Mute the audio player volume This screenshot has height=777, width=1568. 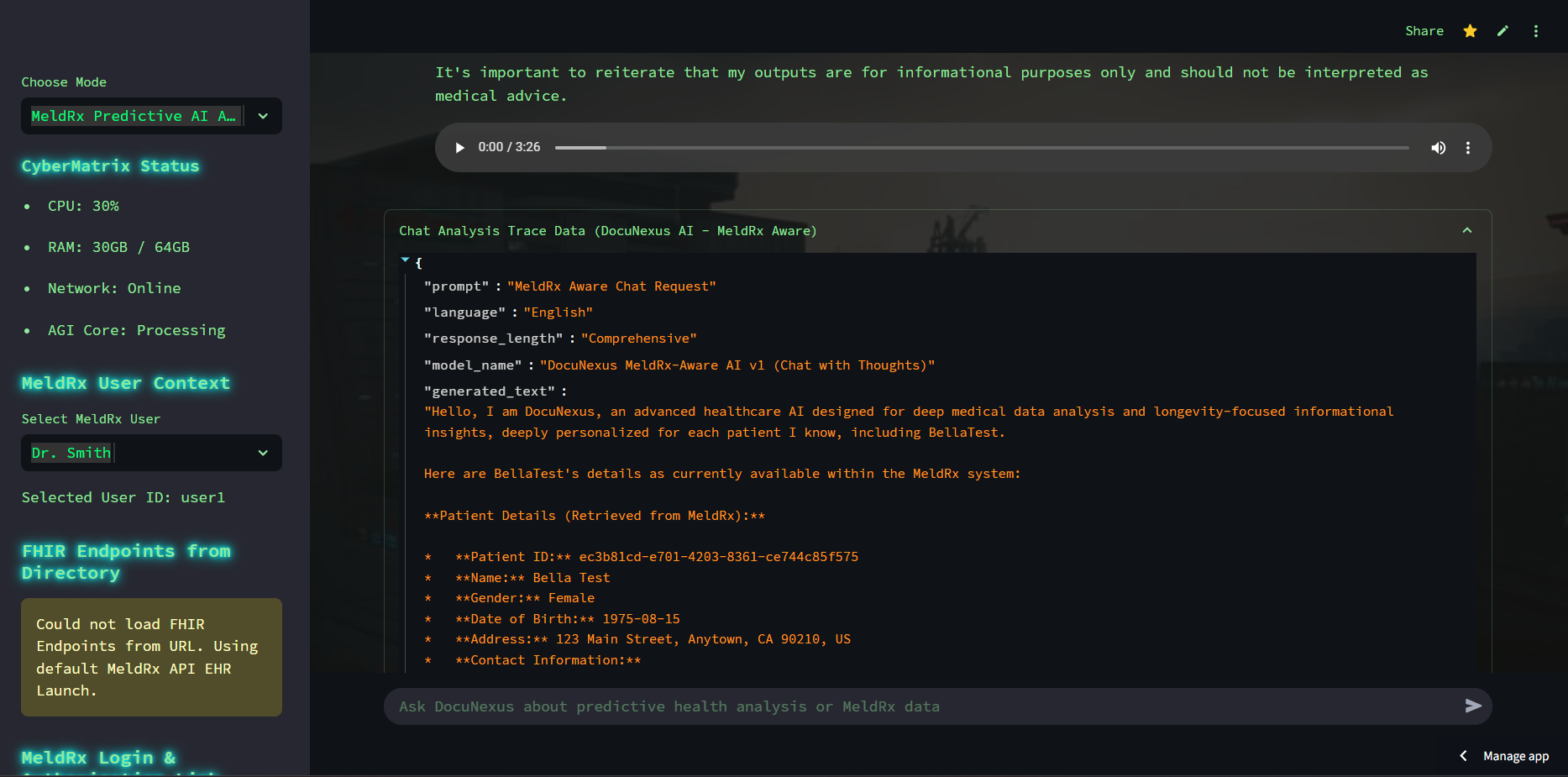(x=1439, y=148)
